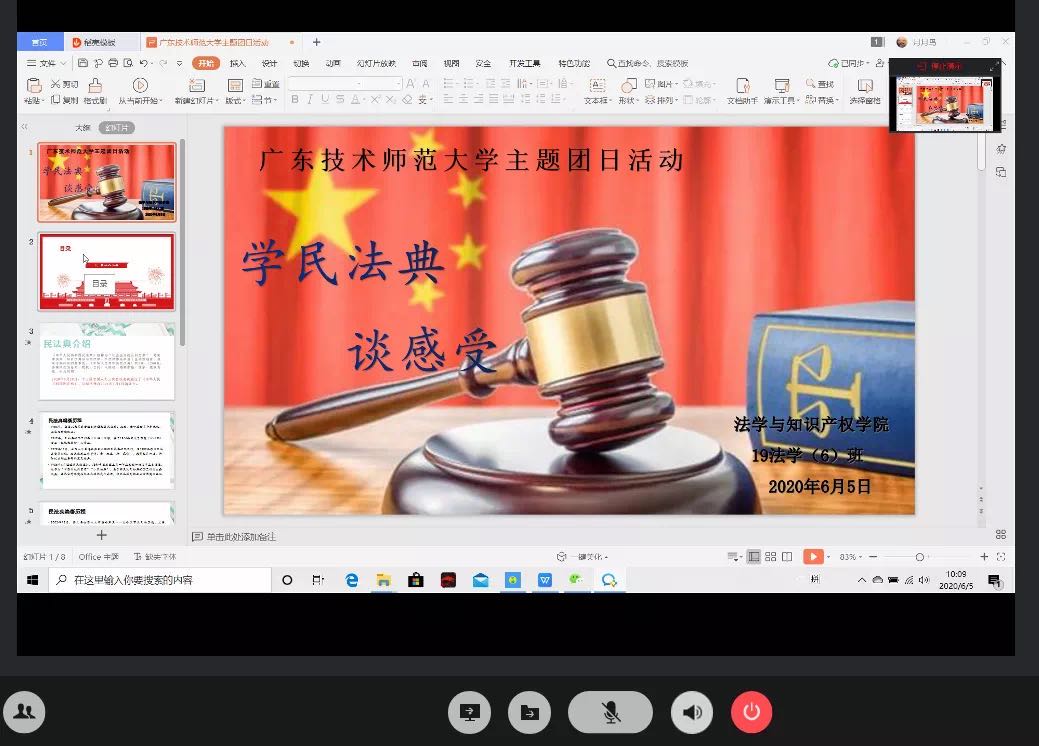Open the Slide Show ribbon tab
This screenshot has width=1039, height=746.
click(376, 63)
